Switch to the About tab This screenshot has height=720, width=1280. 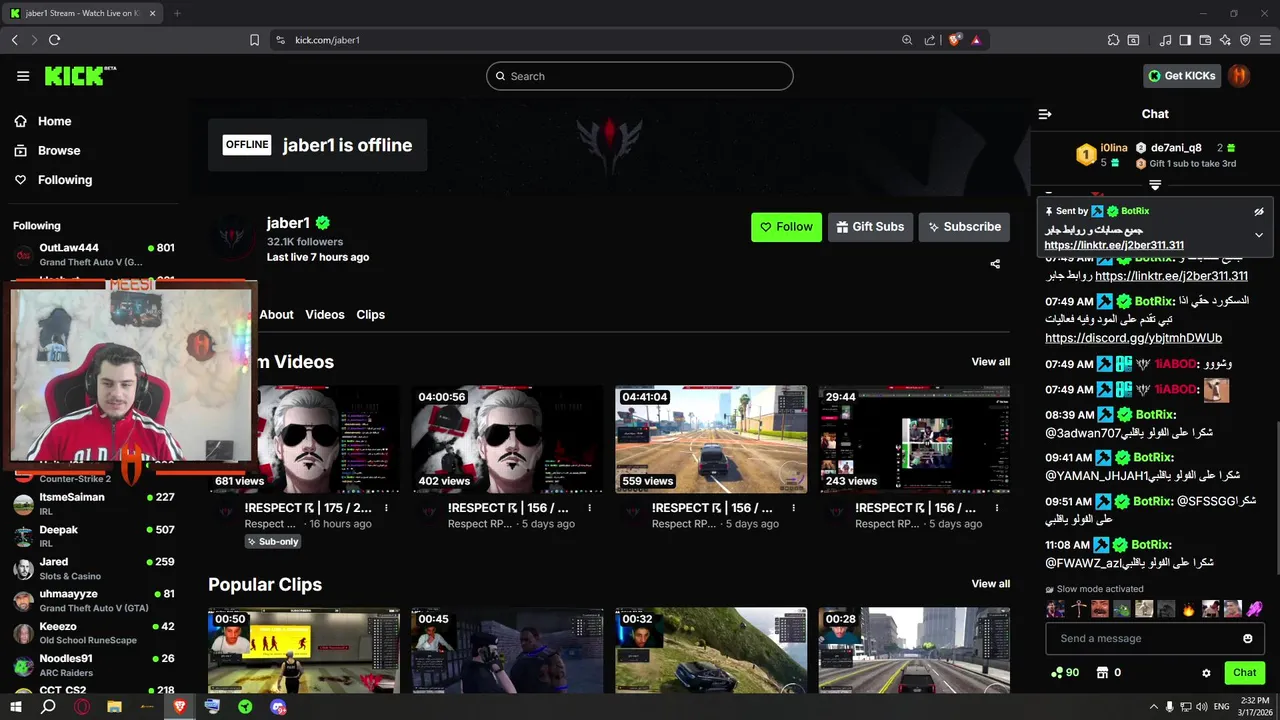point(276,315)
